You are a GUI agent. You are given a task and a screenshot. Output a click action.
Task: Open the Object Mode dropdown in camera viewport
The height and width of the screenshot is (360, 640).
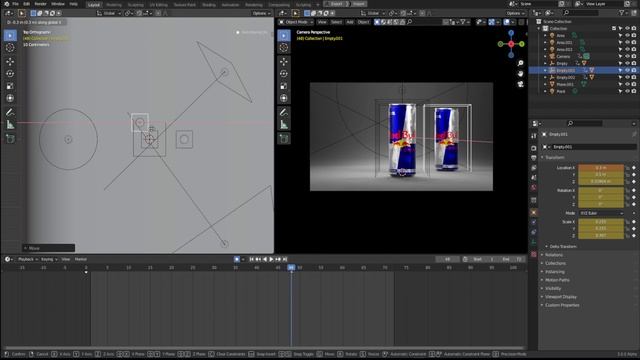pyautogui.click(x=296, y=22)
